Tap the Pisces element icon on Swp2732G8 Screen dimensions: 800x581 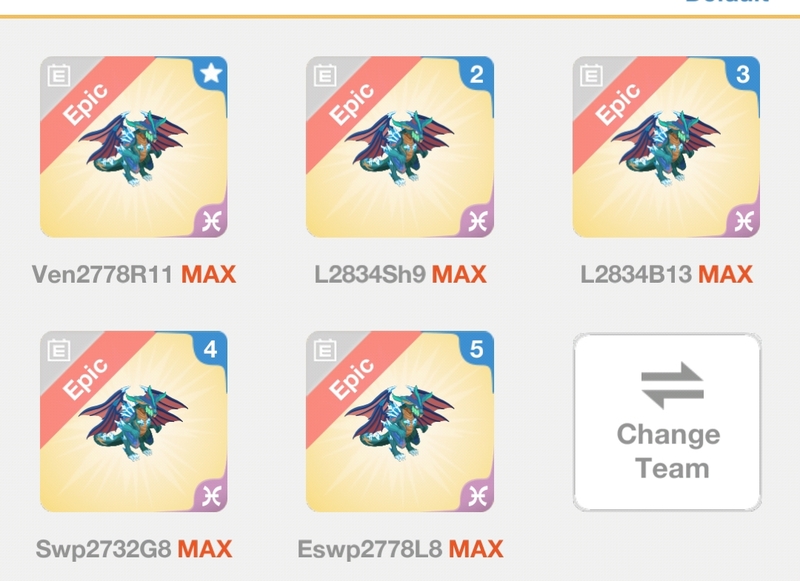211,496
